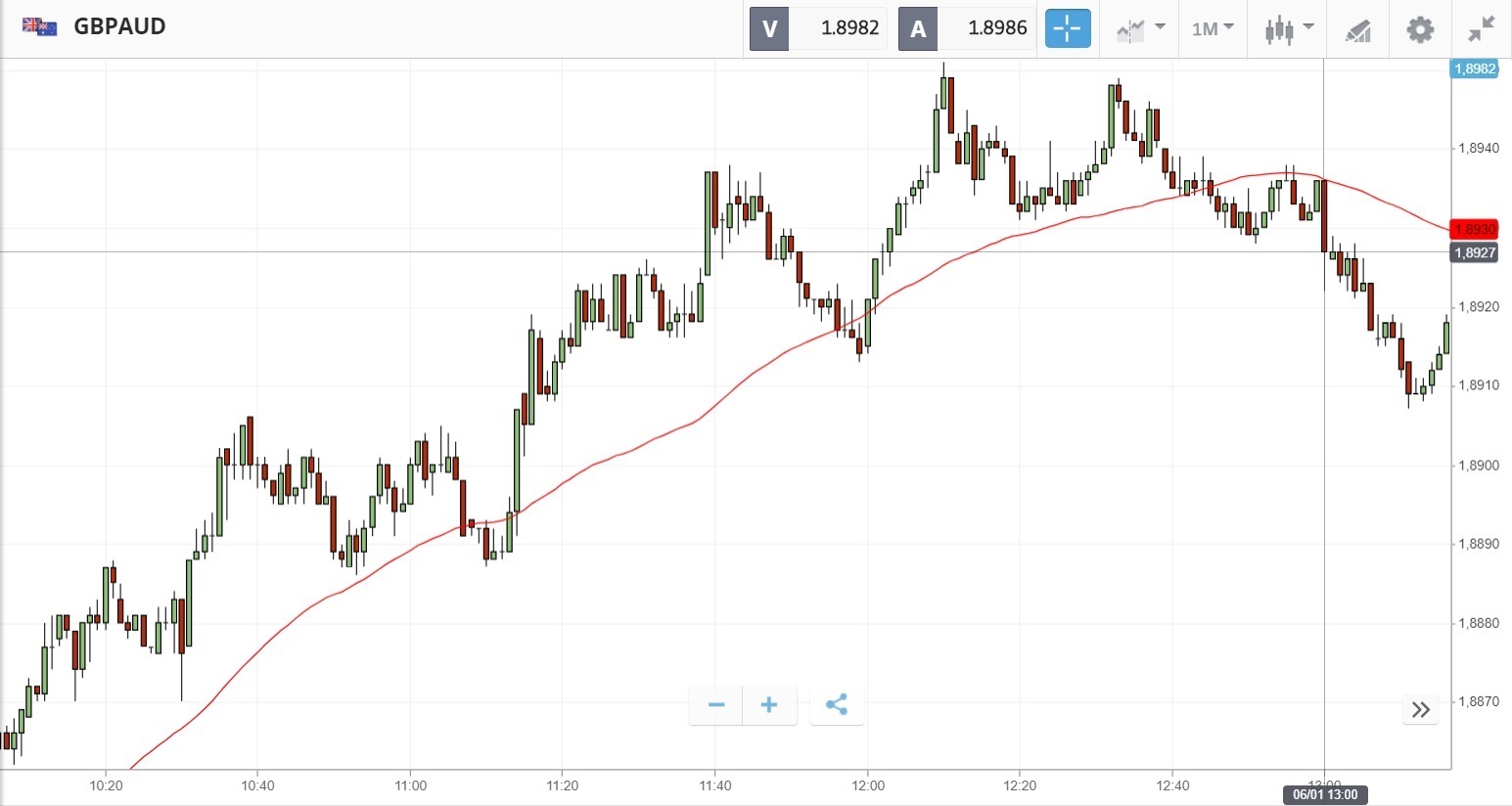This screenshot has width=1512, height=806.
Task: Click the 12:00 time axis label
Action: click(x=868, y=785)
